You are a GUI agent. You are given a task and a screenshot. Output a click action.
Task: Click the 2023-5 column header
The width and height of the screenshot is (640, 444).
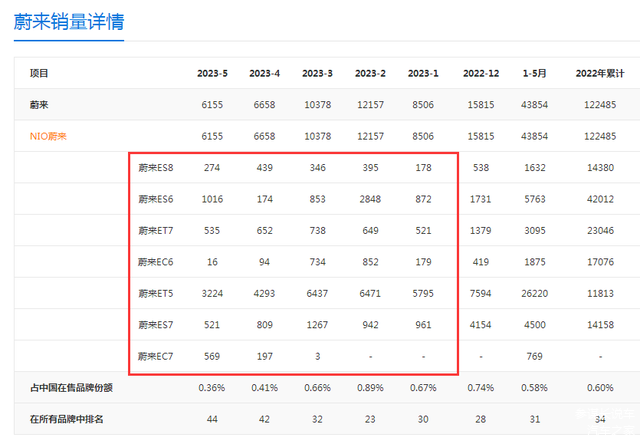point(211,74)
